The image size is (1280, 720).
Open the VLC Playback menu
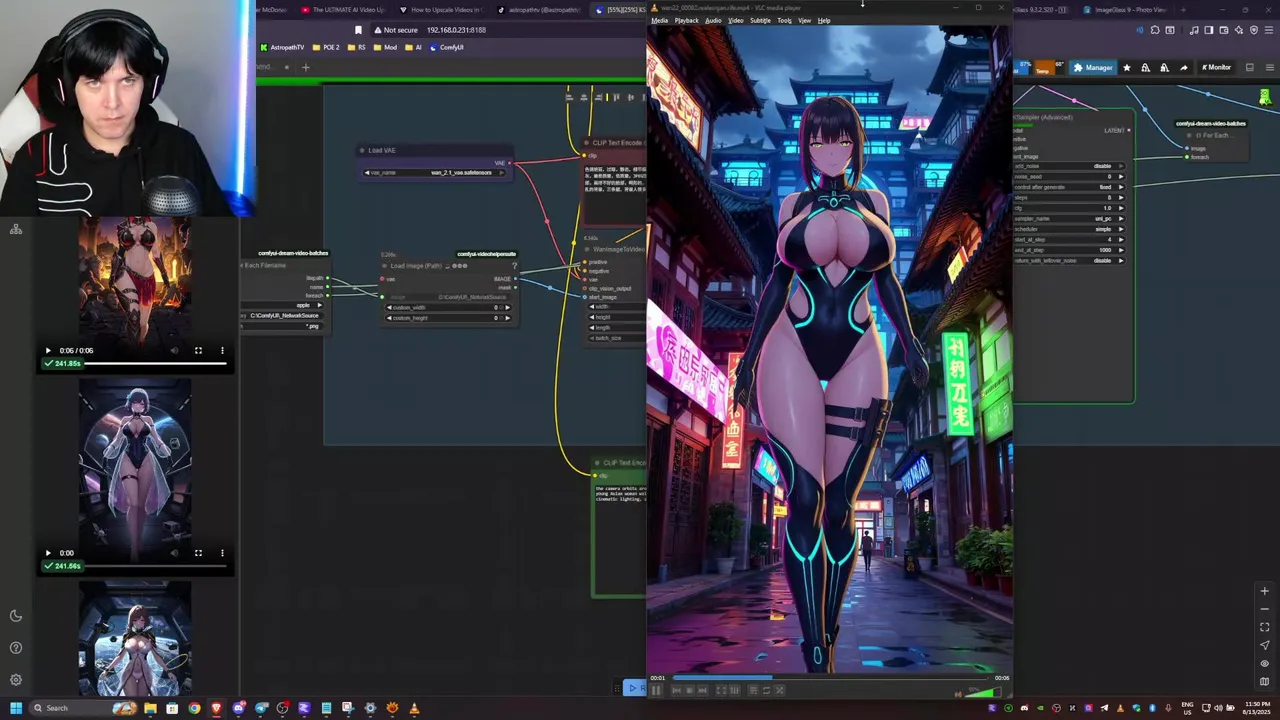[x=686, y=20]
